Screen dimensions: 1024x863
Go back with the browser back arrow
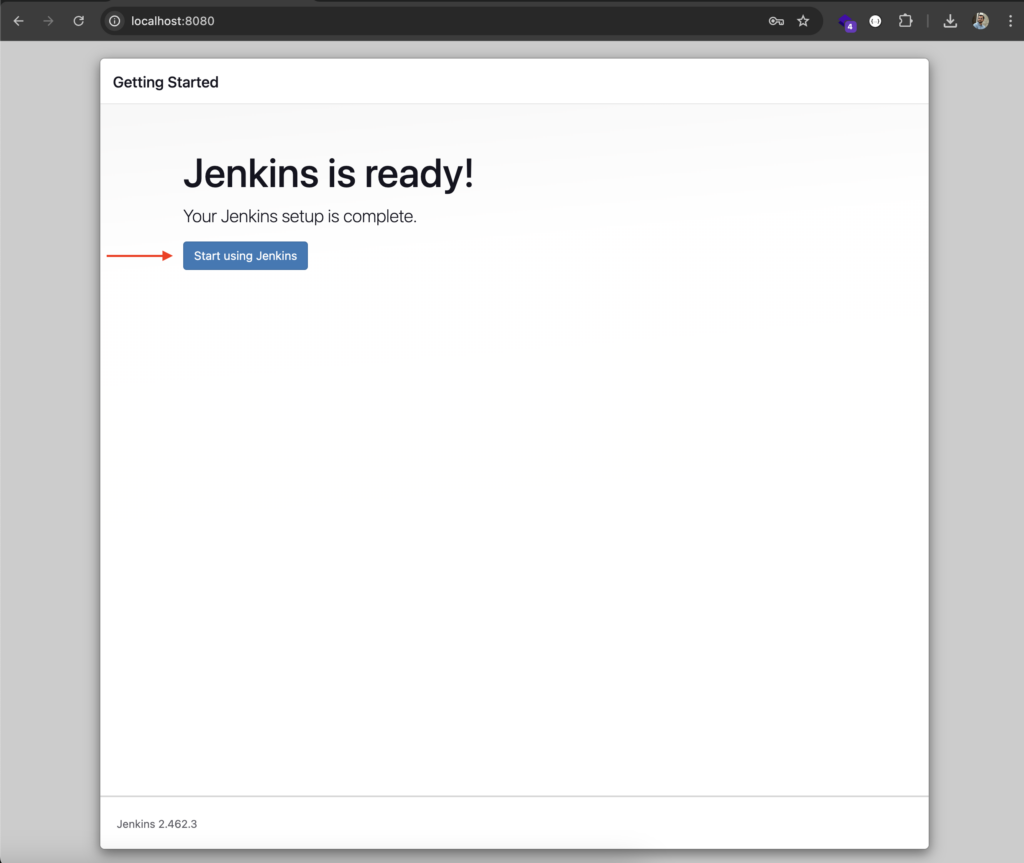[18, 21]
